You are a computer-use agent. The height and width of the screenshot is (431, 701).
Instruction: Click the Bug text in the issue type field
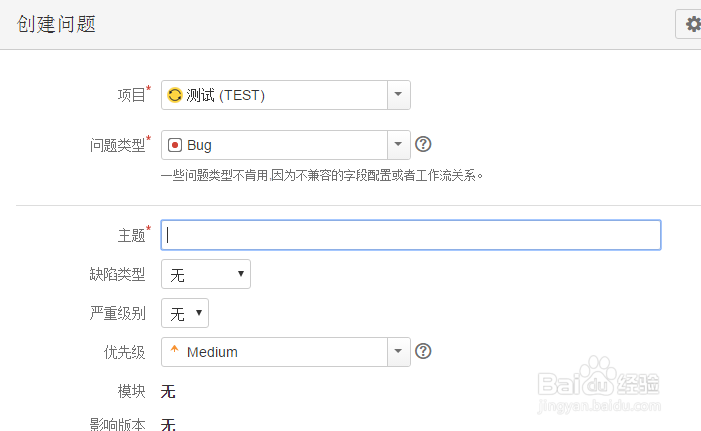click(x=199, y=145)
